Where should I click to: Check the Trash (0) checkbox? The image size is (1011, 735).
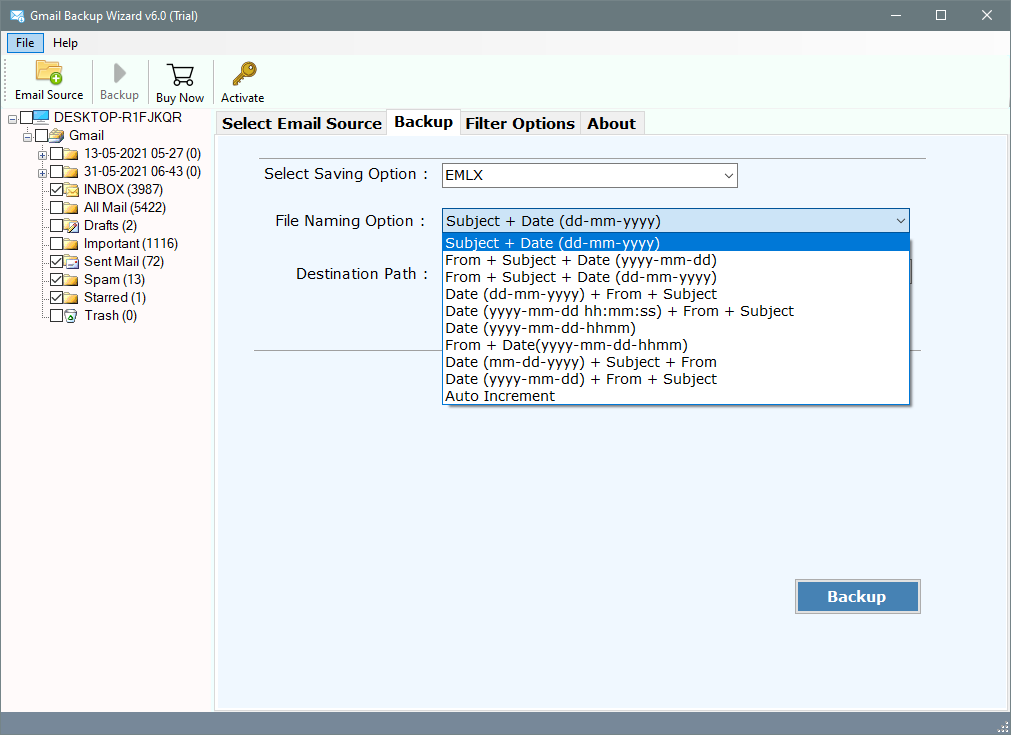pos(57,316)
